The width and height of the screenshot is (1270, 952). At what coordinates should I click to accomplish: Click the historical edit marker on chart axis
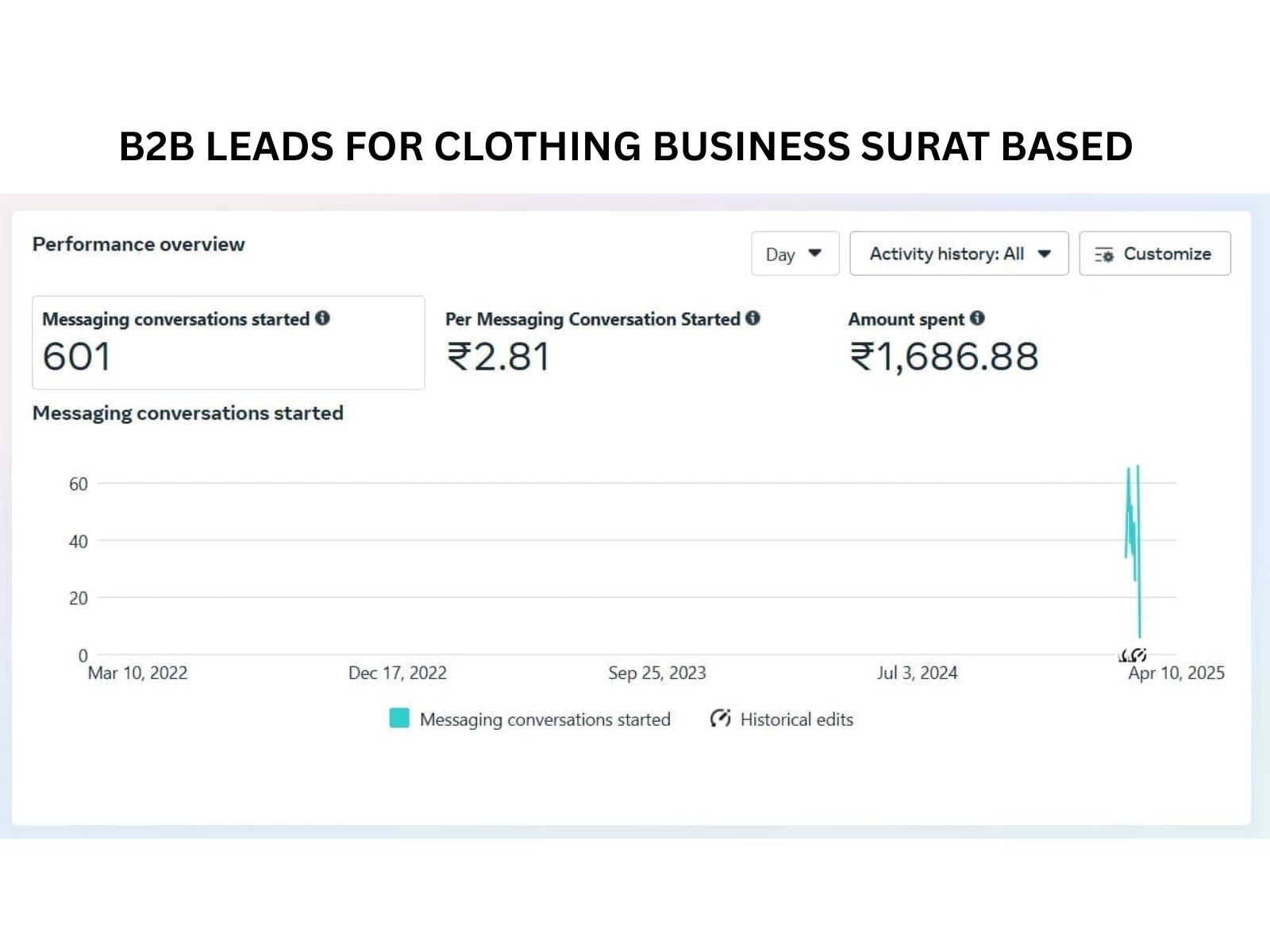pyautogui.click(x=1133, y=655)
